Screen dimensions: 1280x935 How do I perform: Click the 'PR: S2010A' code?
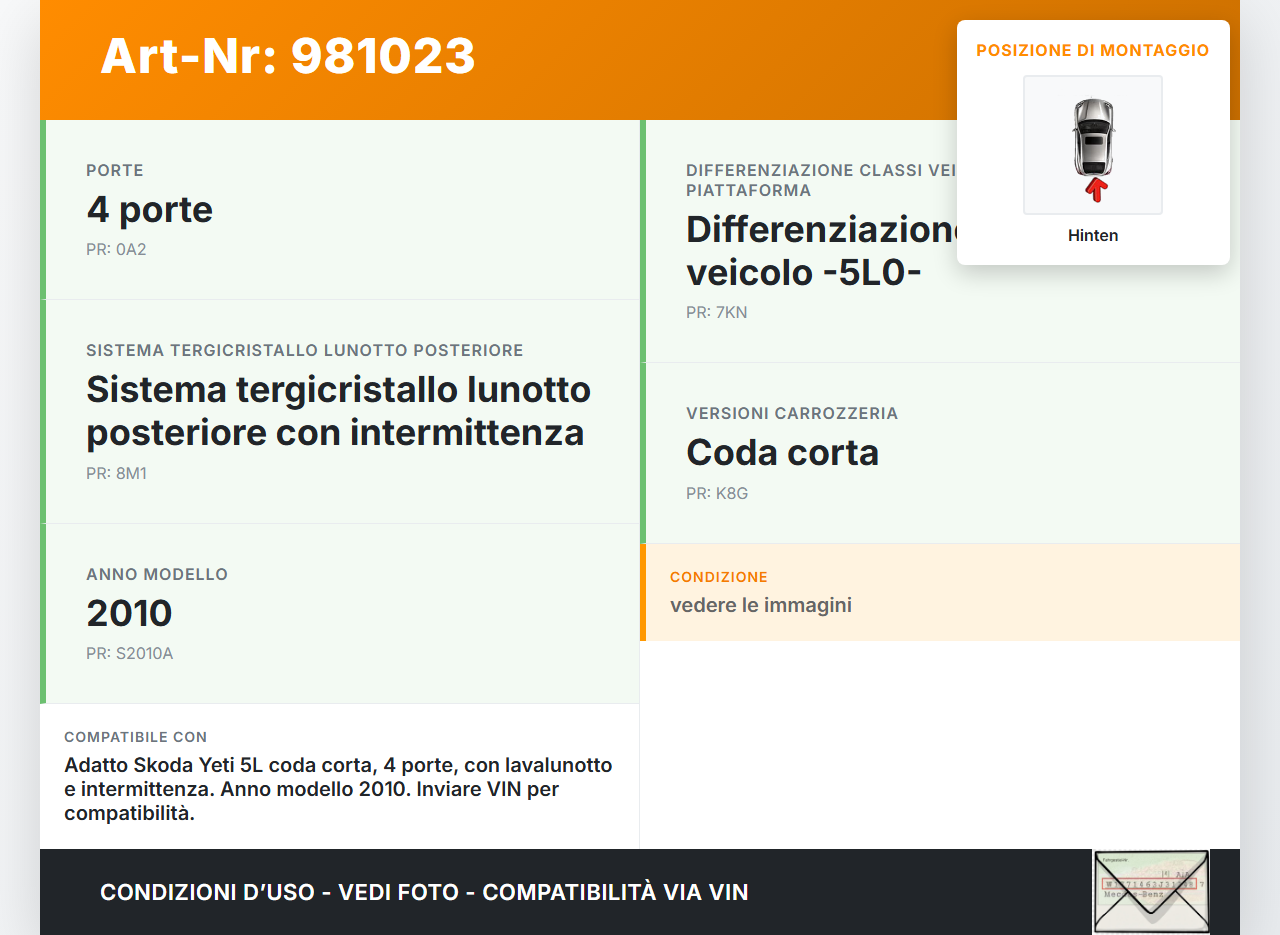pos(130,653)
